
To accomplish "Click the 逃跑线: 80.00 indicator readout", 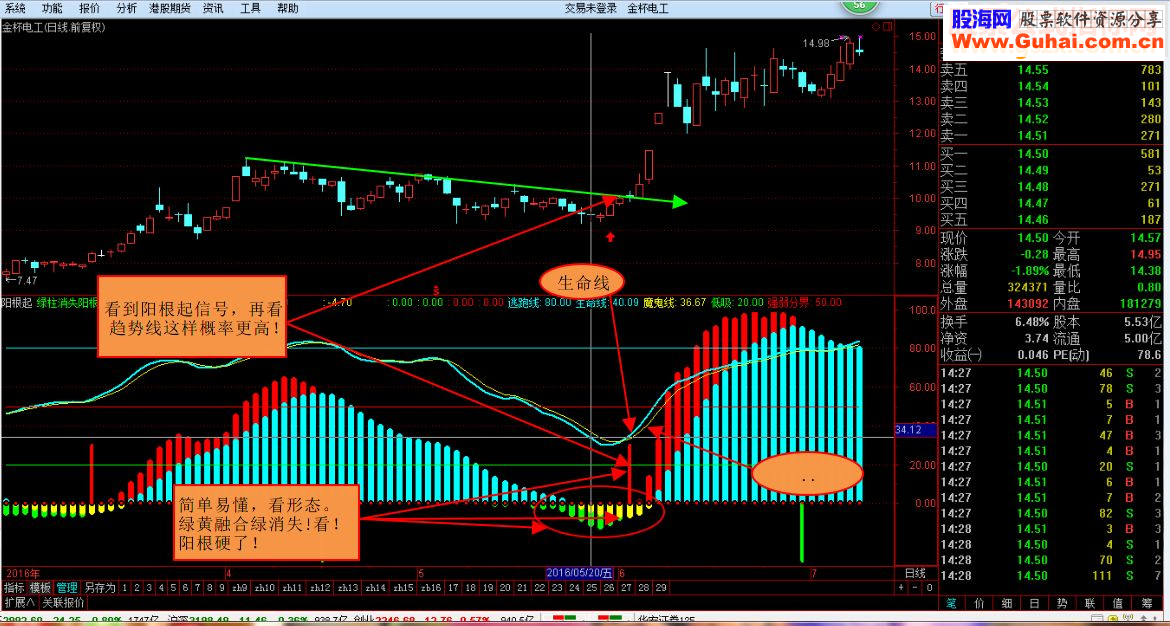I will (x=539, y=303).
